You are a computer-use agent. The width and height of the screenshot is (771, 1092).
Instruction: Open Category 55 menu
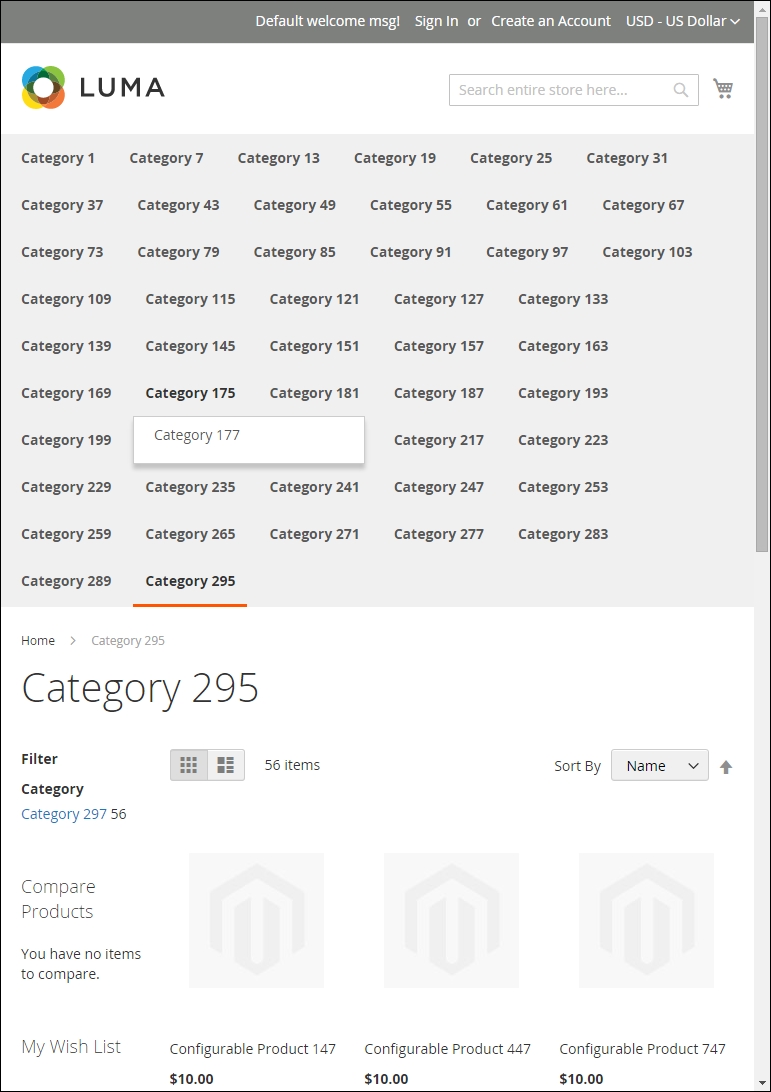411,205
